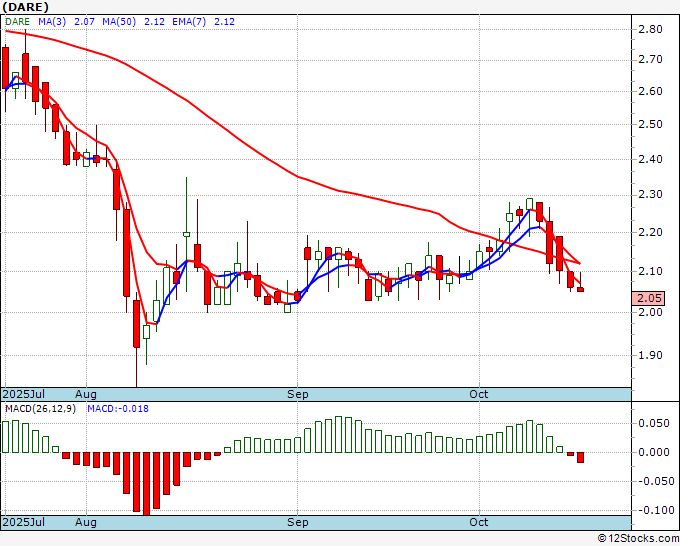Click the Aug label on price chart axis

85,394
